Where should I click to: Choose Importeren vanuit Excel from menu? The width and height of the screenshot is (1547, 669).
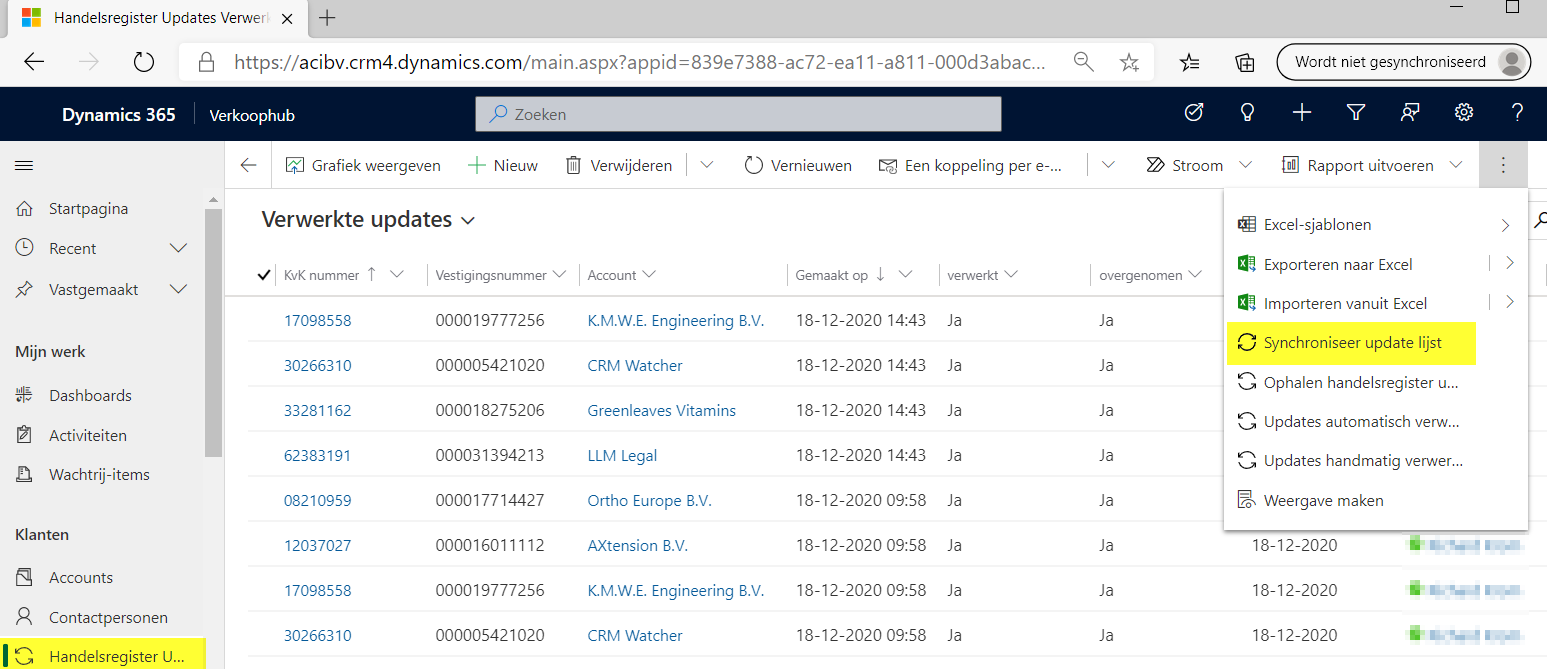point(1345,303)
